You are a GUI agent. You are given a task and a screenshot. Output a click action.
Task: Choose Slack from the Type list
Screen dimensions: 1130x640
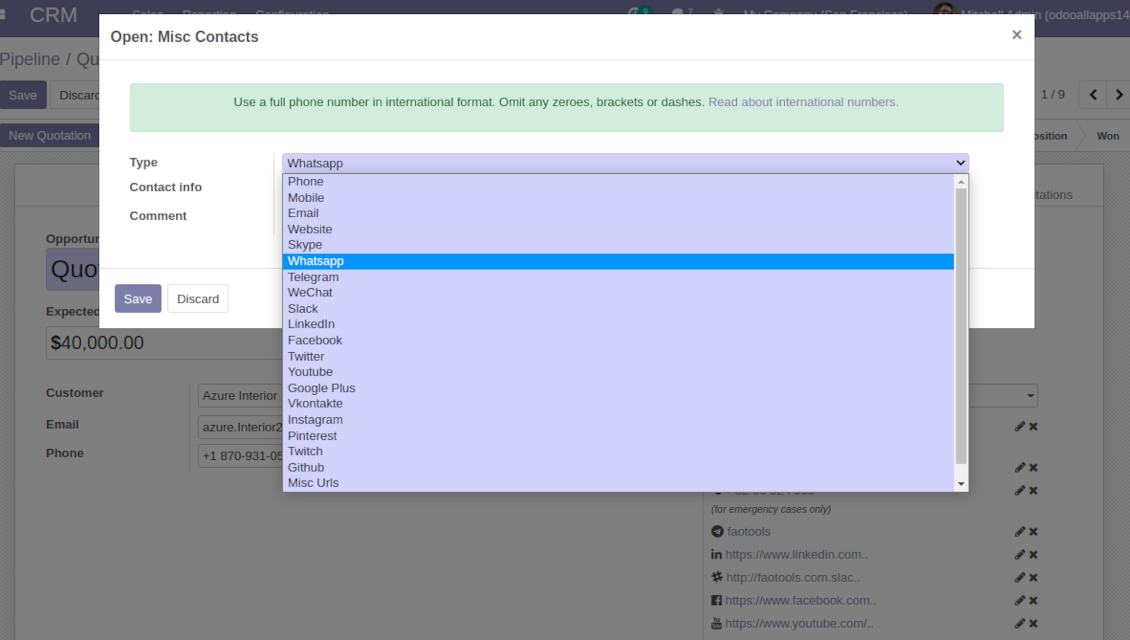[x=618, y=308]
